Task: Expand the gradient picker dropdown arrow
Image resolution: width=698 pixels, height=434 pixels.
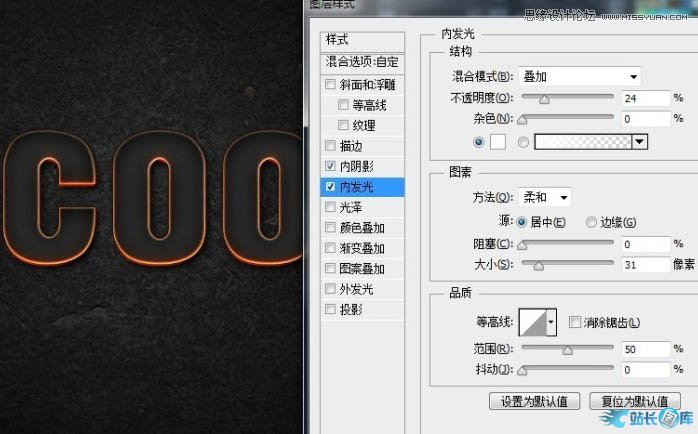Action: [x=640, y=142]
